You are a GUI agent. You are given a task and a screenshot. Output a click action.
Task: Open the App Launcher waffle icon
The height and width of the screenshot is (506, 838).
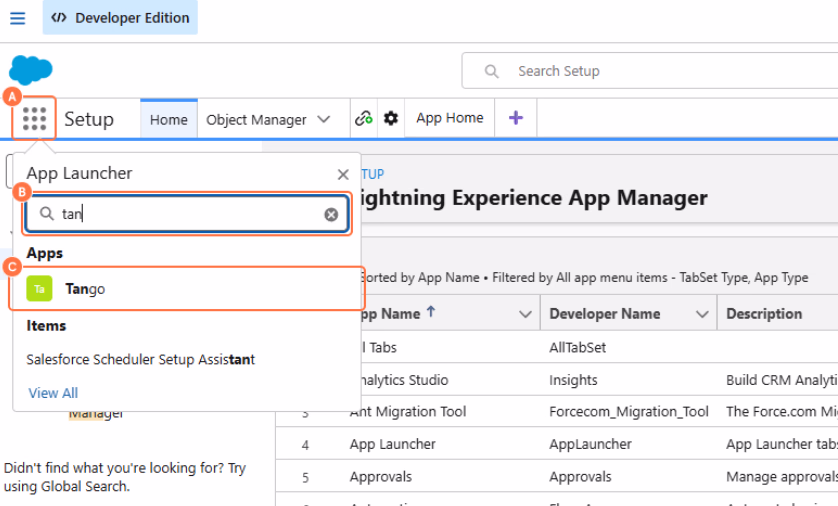pos(34,119)
